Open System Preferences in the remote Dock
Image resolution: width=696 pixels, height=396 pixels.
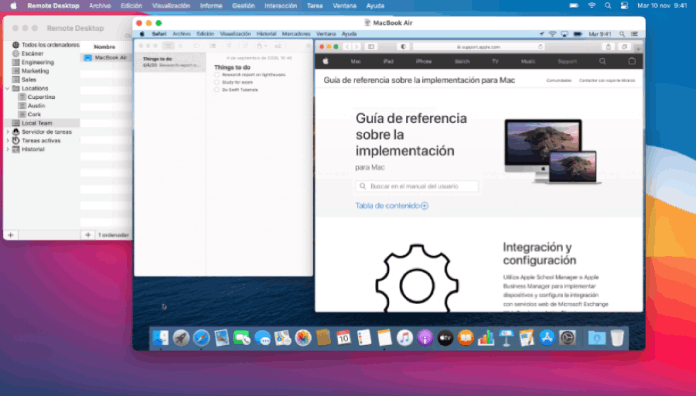(567, 338)
